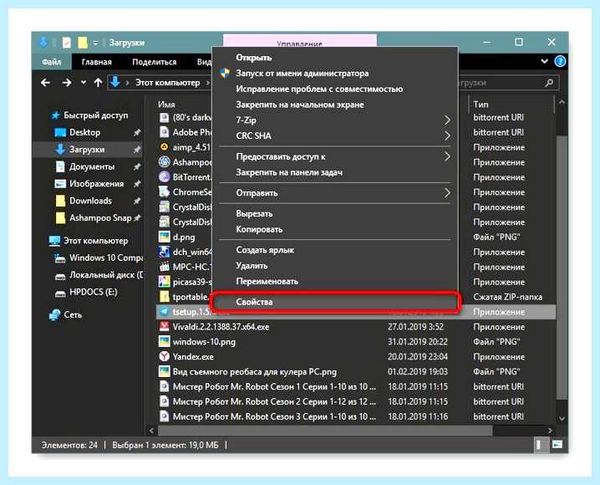Click the 27.01.2019 3:52 date cell
The image size is (600, 485).
[415, 327]
